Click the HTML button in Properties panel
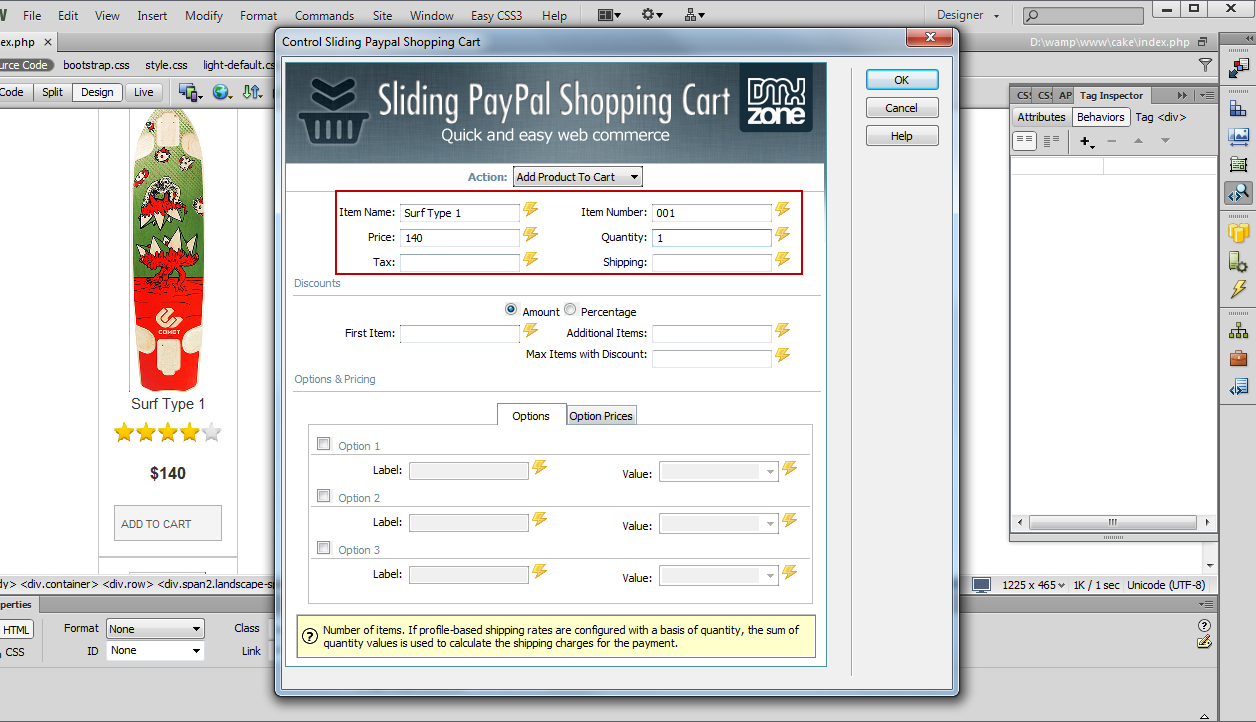The height and width of the screenshot is (722, 1256). (16, 630)
